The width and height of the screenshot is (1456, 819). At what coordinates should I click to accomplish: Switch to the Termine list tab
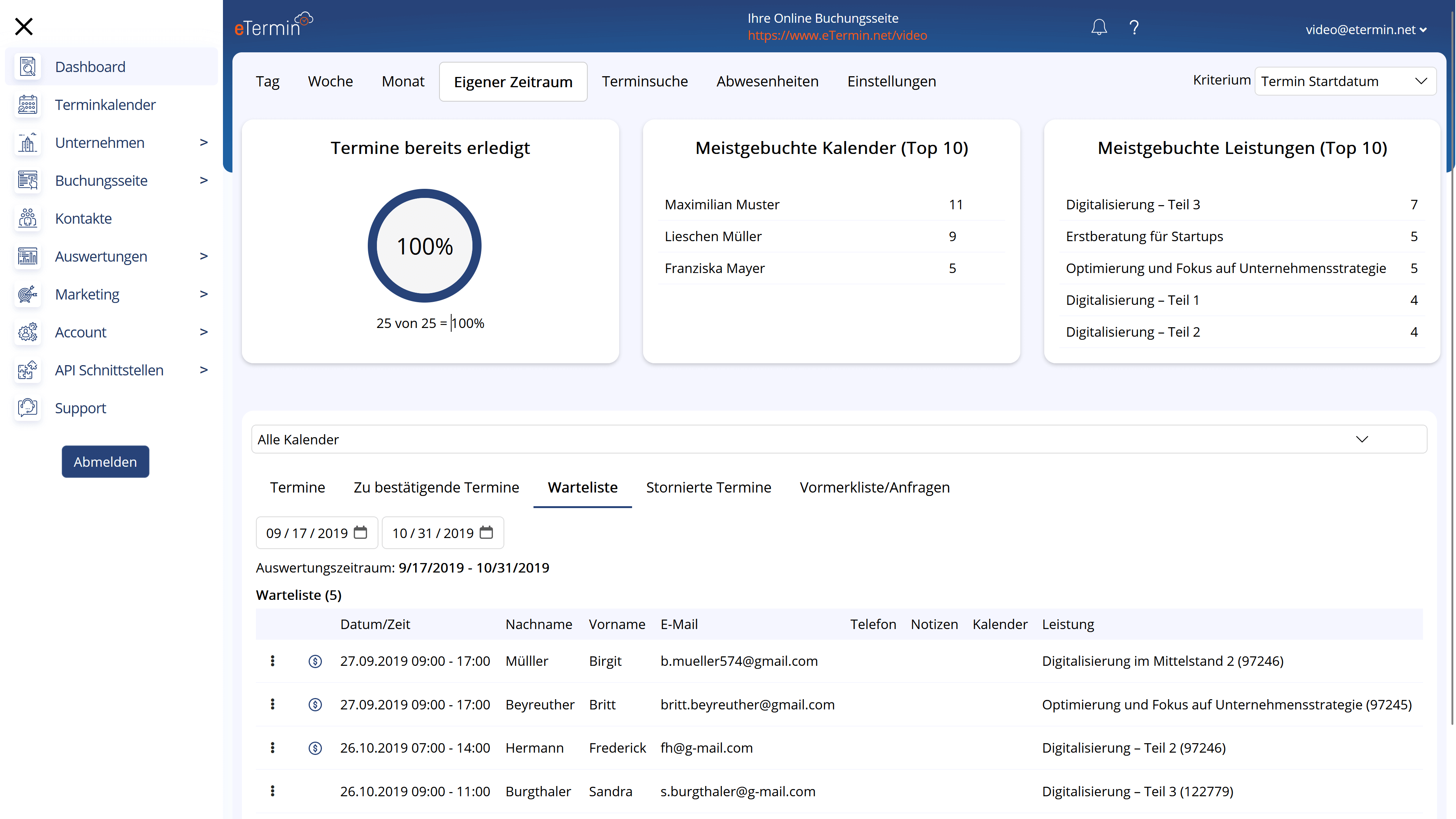(x=297, y=487)
